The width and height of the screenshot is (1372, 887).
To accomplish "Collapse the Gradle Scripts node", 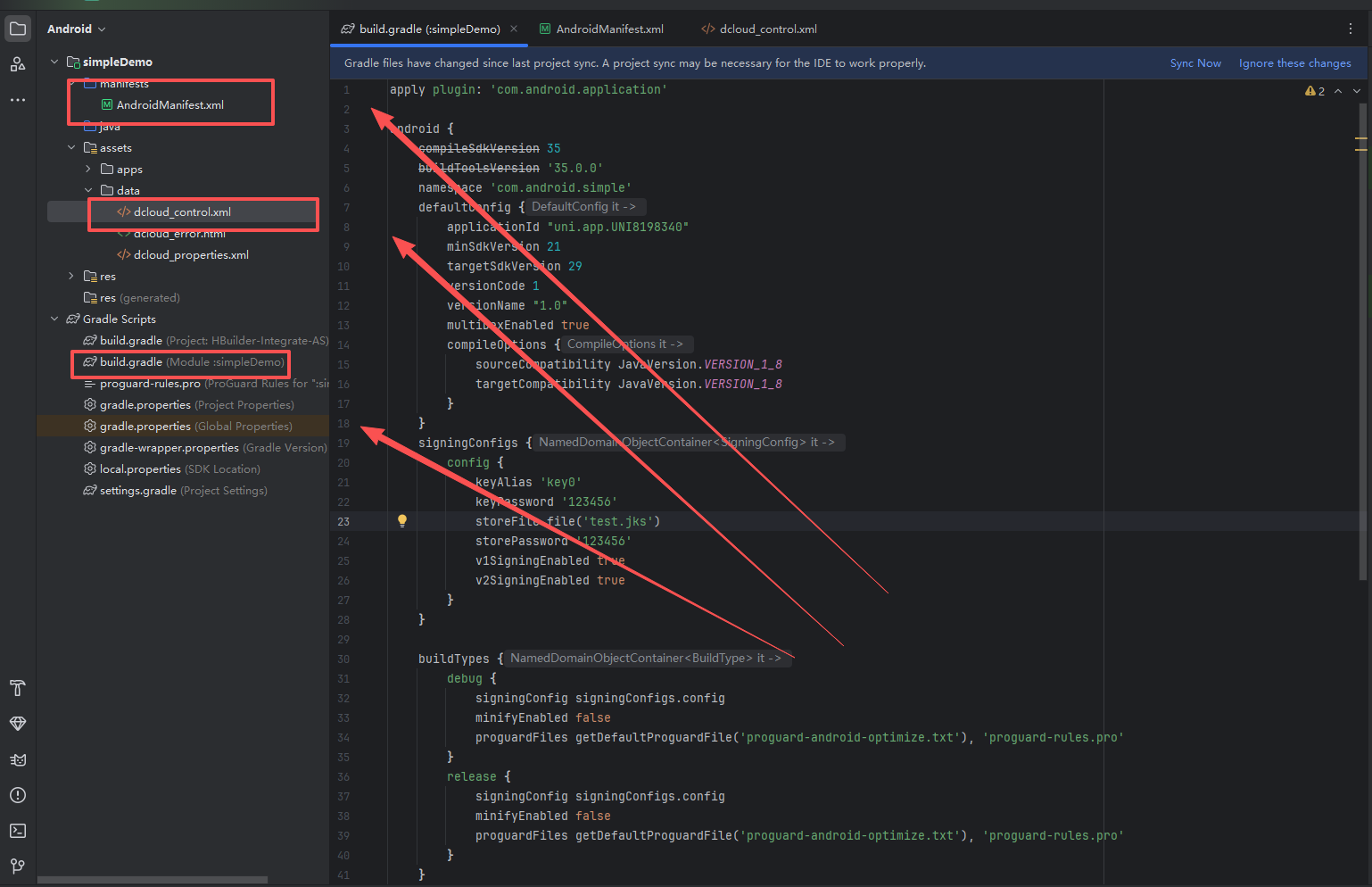I will pos(54,319).
